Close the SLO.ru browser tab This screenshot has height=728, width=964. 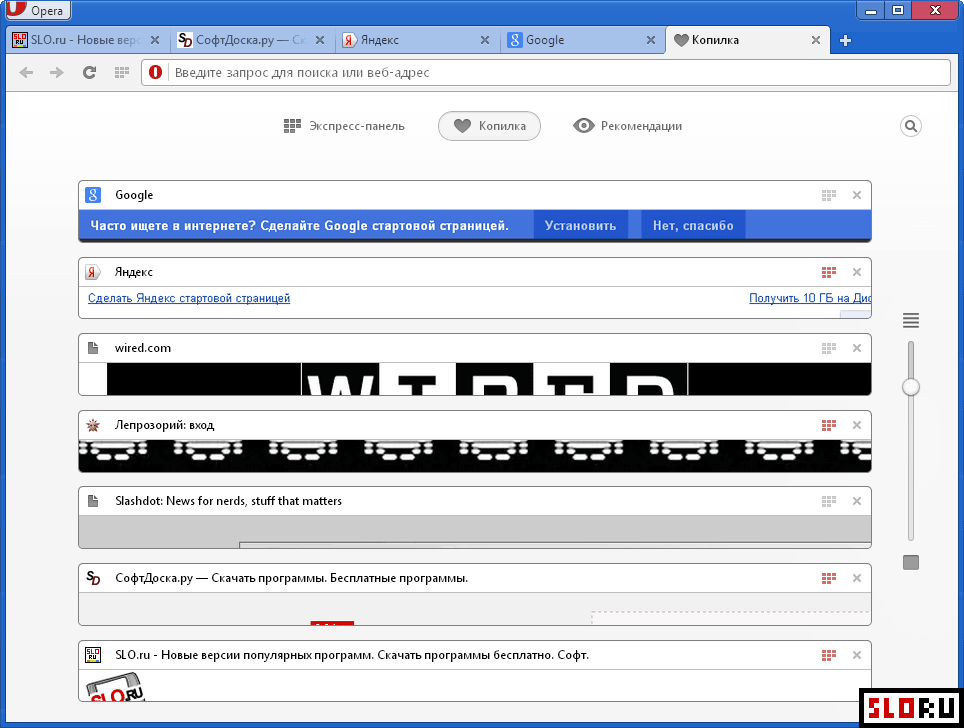point(155,40)
